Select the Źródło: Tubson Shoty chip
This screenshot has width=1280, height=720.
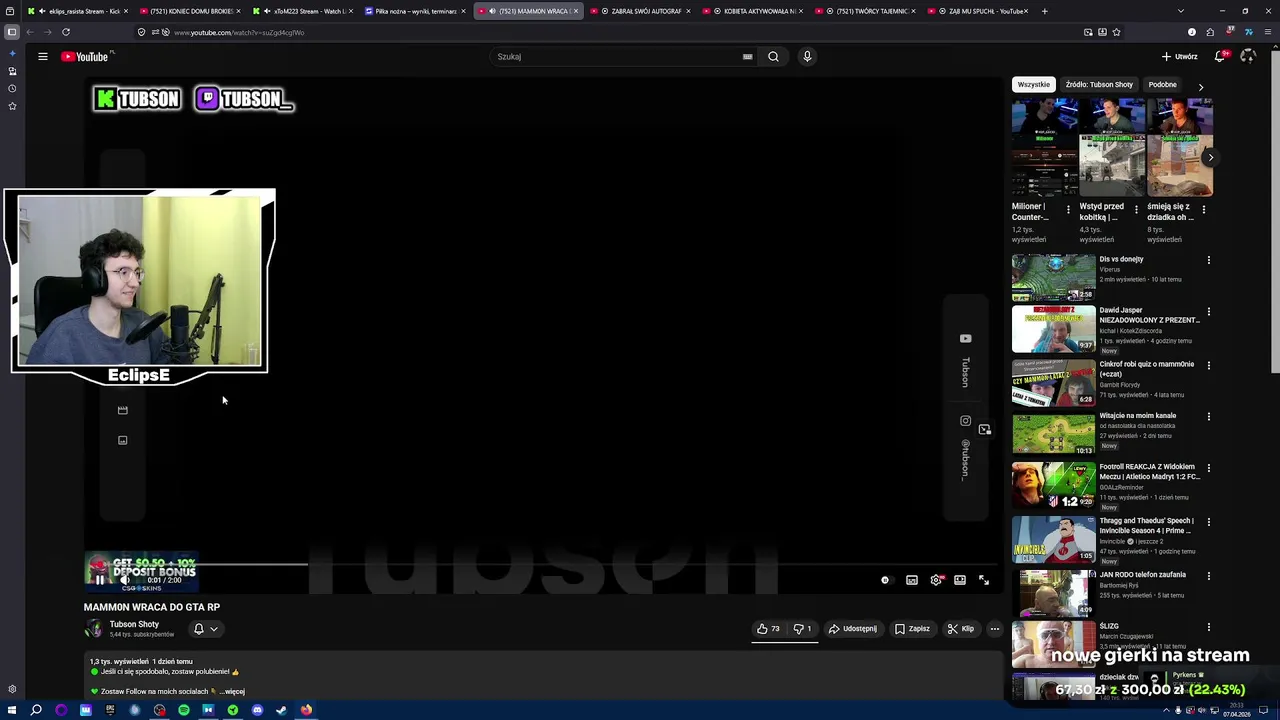(x=1099, y=85)
